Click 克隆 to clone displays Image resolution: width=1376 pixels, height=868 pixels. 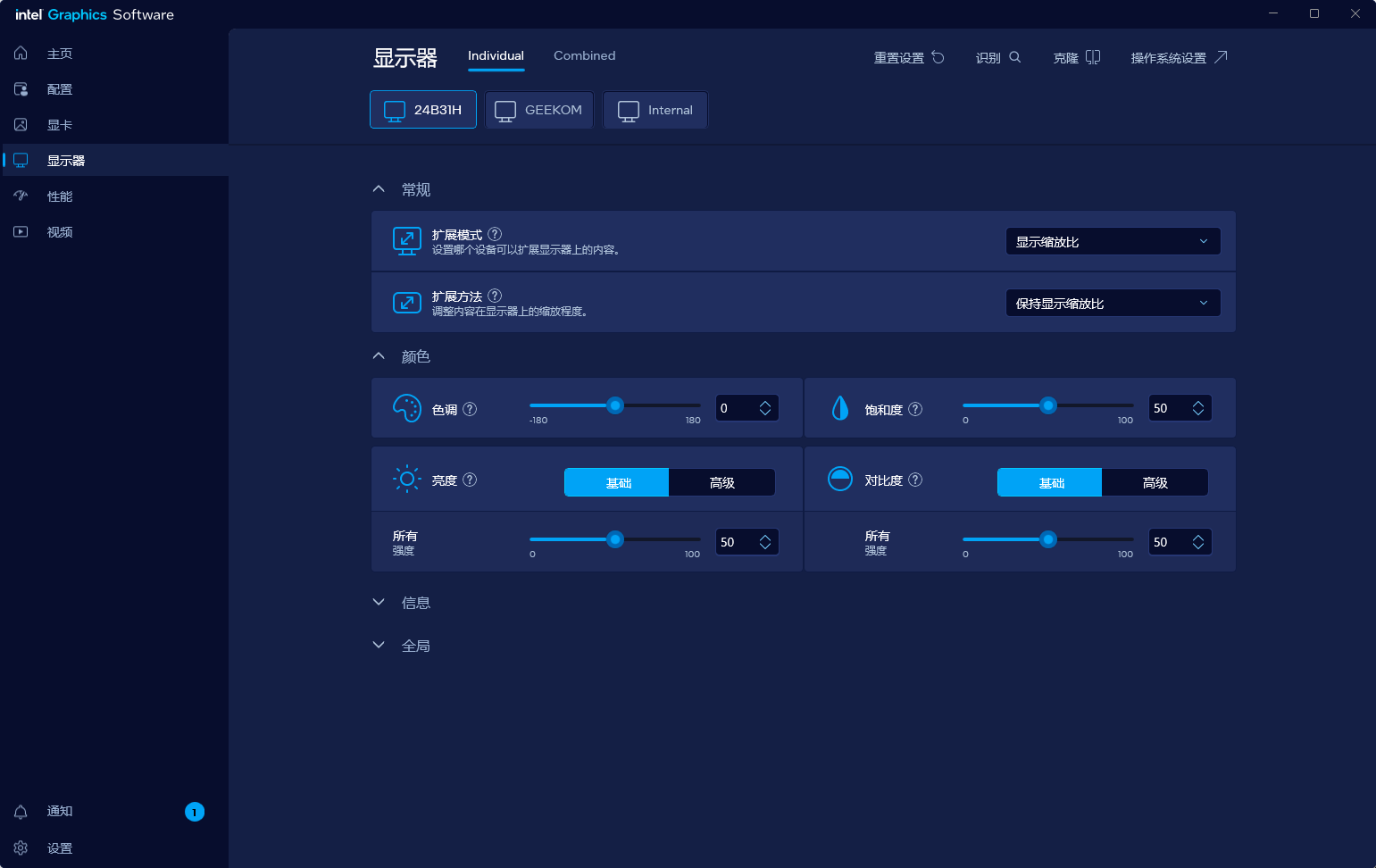tap(1076, 57)
